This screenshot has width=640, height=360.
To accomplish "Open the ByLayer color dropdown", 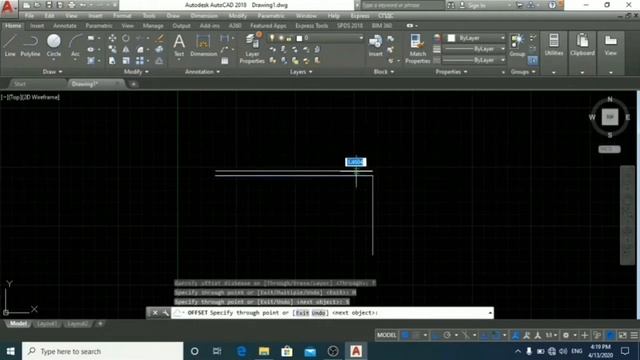I will tap(502, 38).
